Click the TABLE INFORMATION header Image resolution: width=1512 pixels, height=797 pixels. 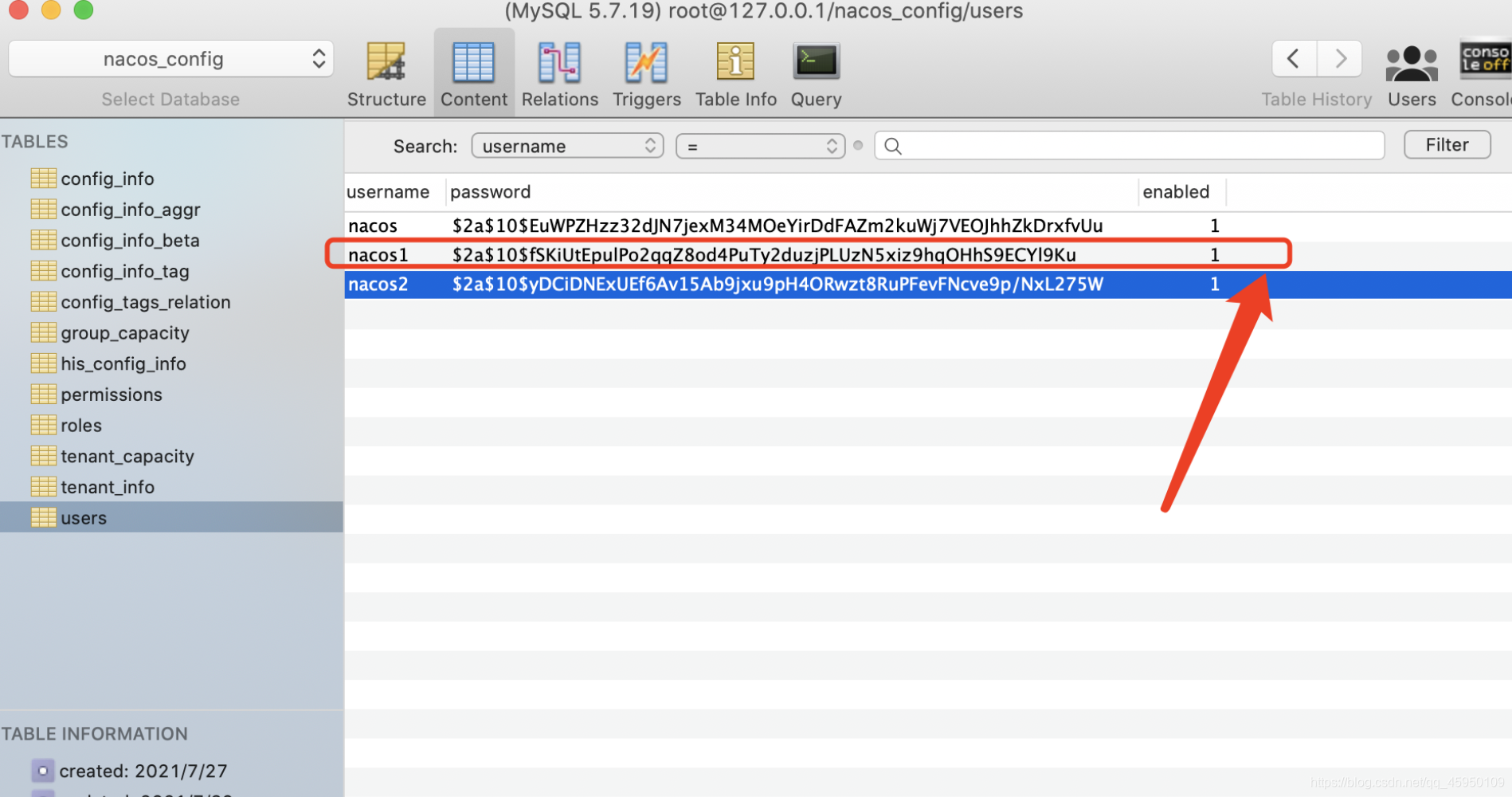(x=94, y=734)
